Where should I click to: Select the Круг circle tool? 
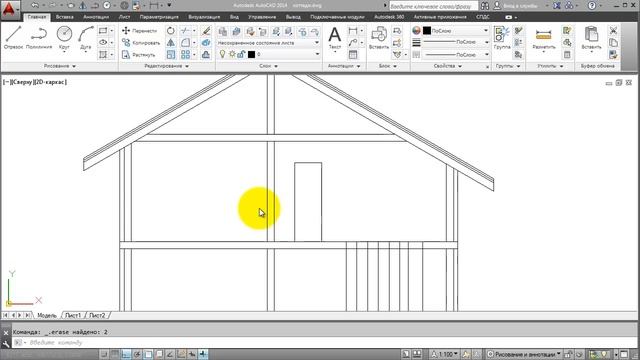point(64,38)
